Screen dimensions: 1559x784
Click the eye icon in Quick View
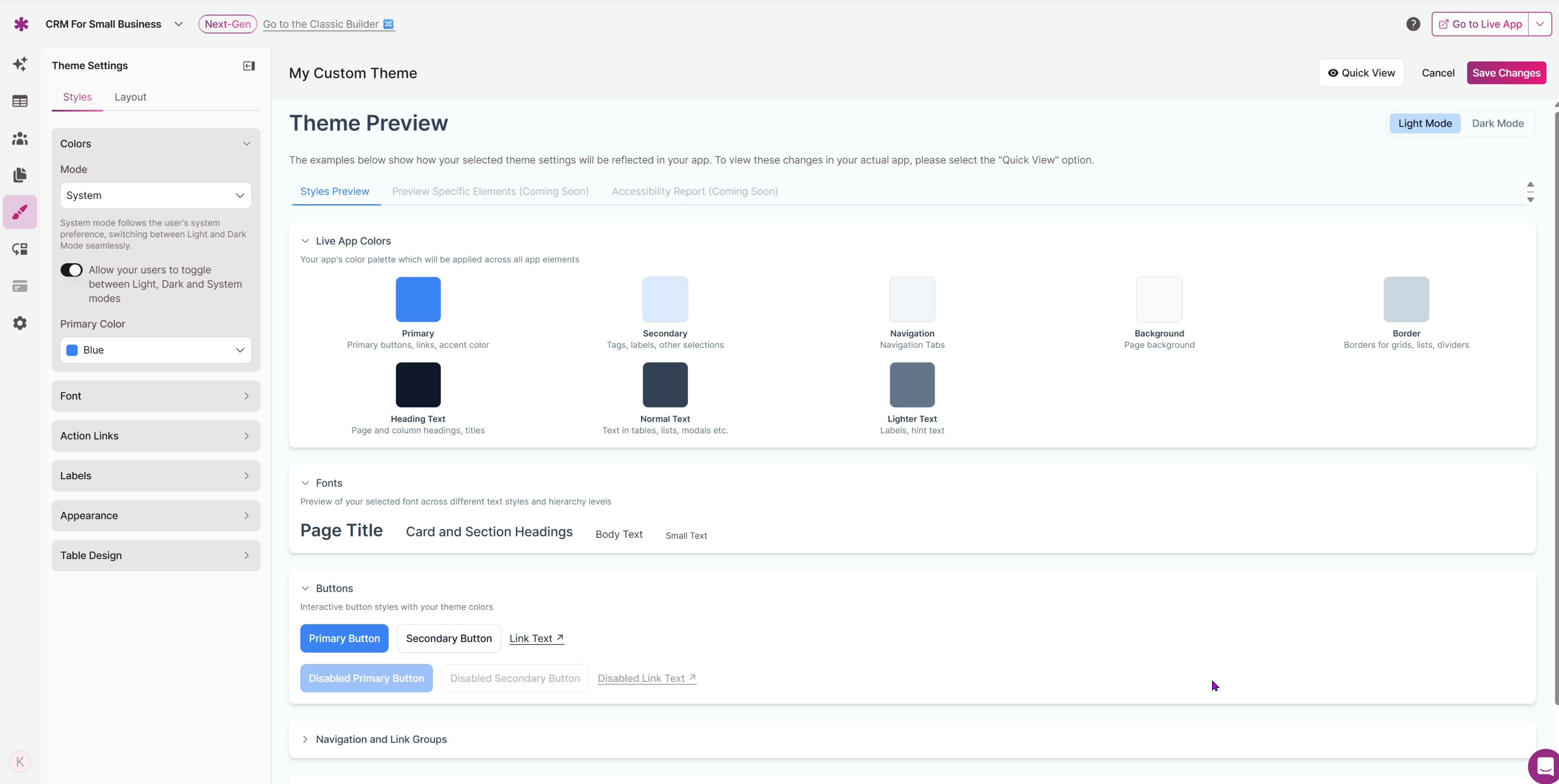click(x=1333, y=73)
